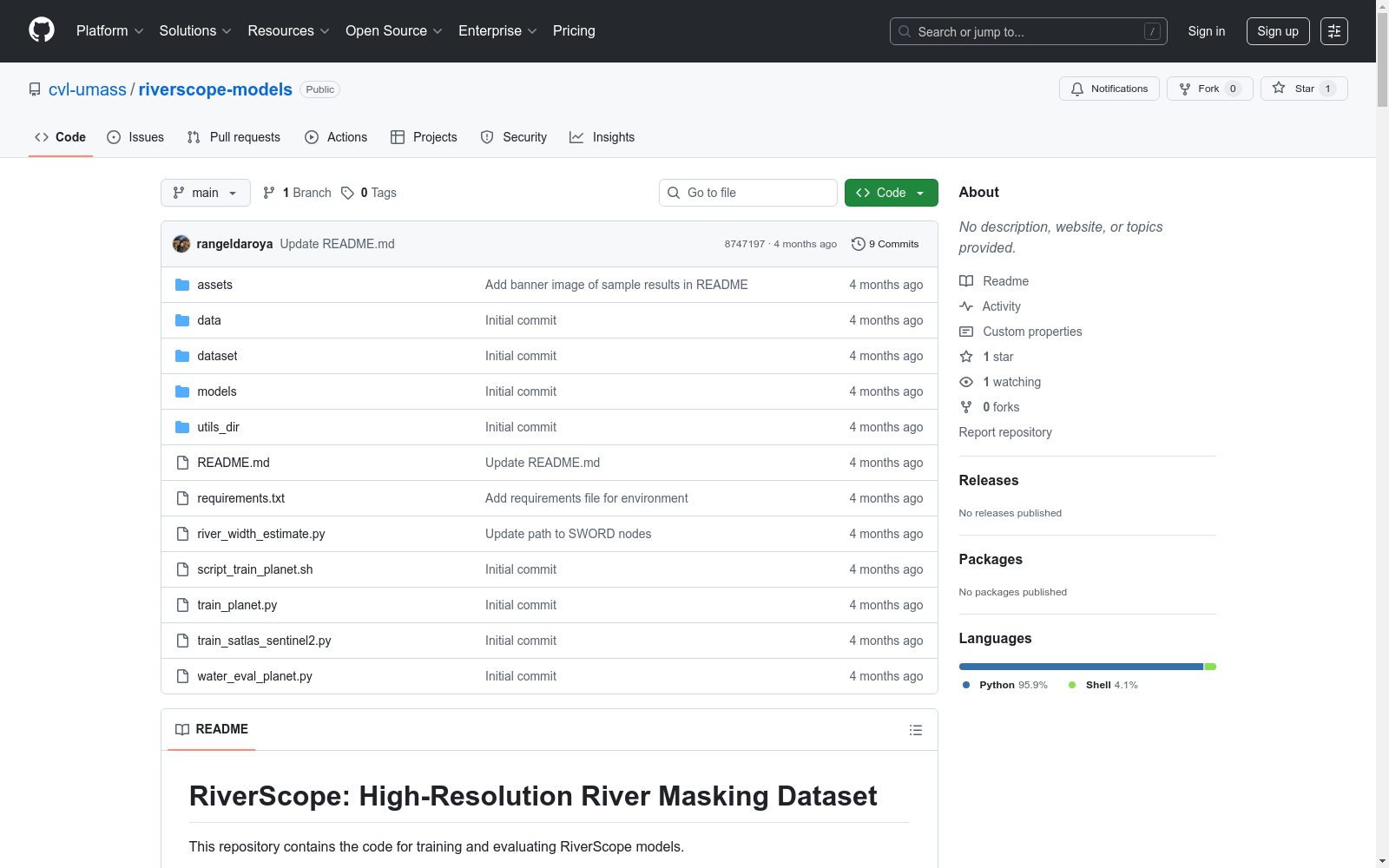Click the Custom properties note icon
This screenshot has width=1389, height=868.
click(x=966, y=332)
